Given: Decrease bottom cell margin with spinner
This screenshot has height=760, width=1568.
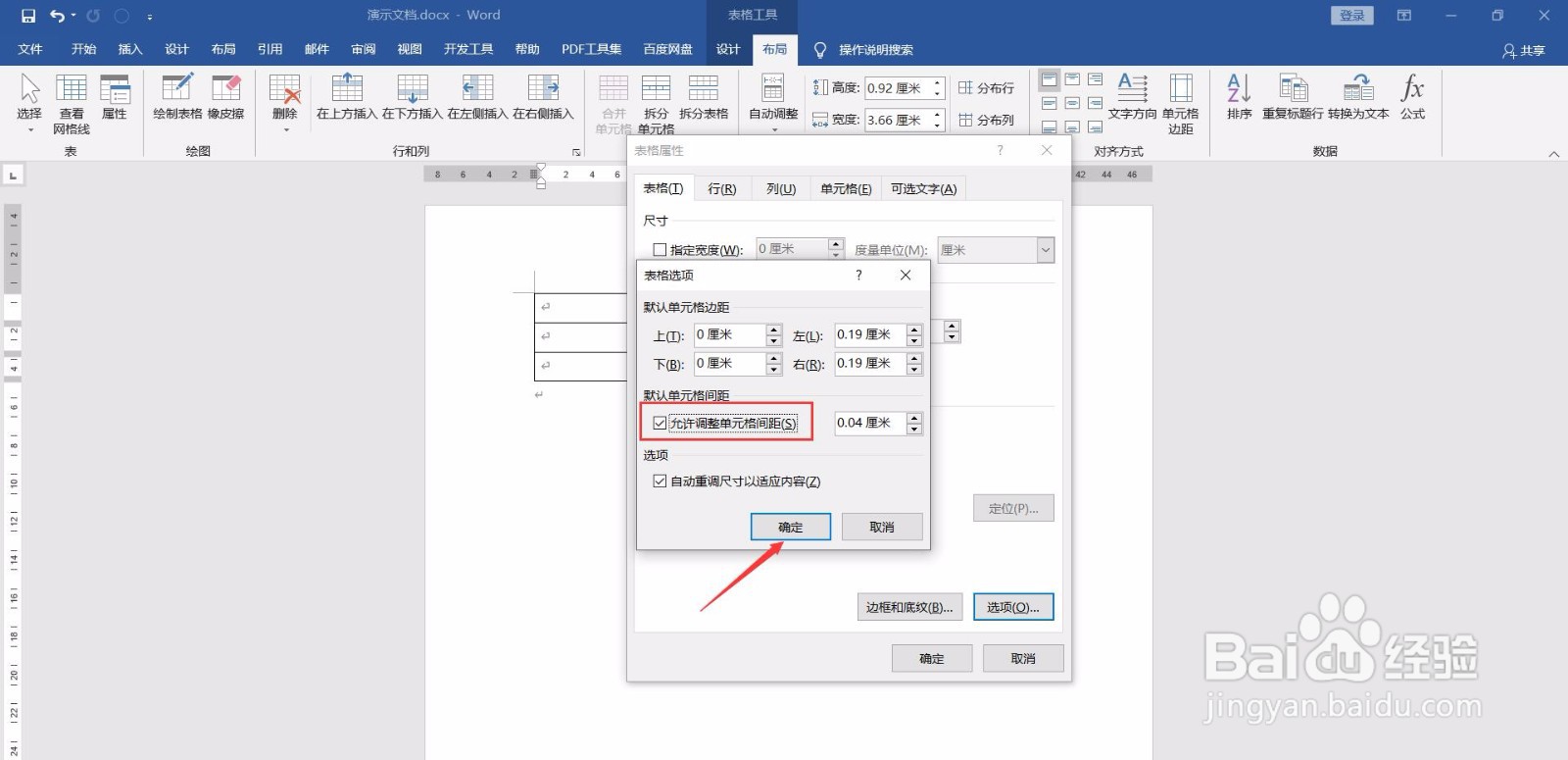Looking at the screenshot, I should (x=774, y=370).
